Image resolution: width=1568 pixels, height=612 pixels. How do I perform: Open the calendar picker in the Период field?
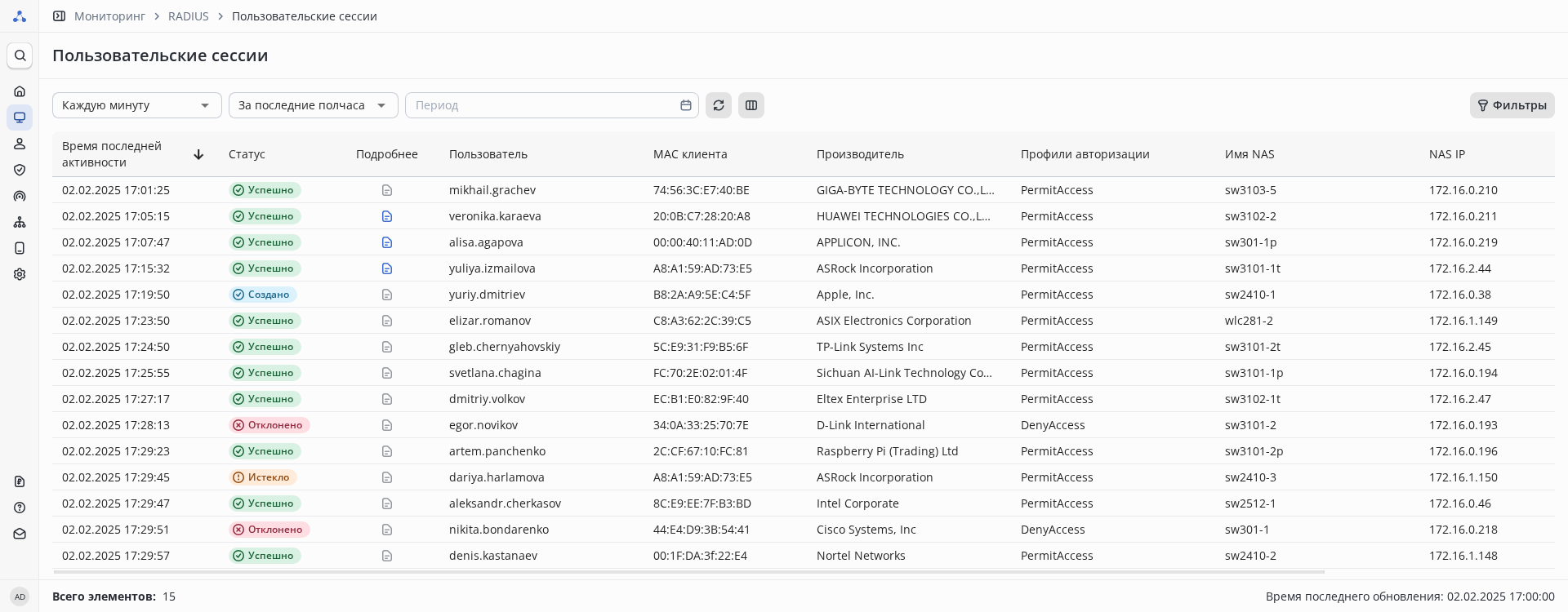[686, 105]
